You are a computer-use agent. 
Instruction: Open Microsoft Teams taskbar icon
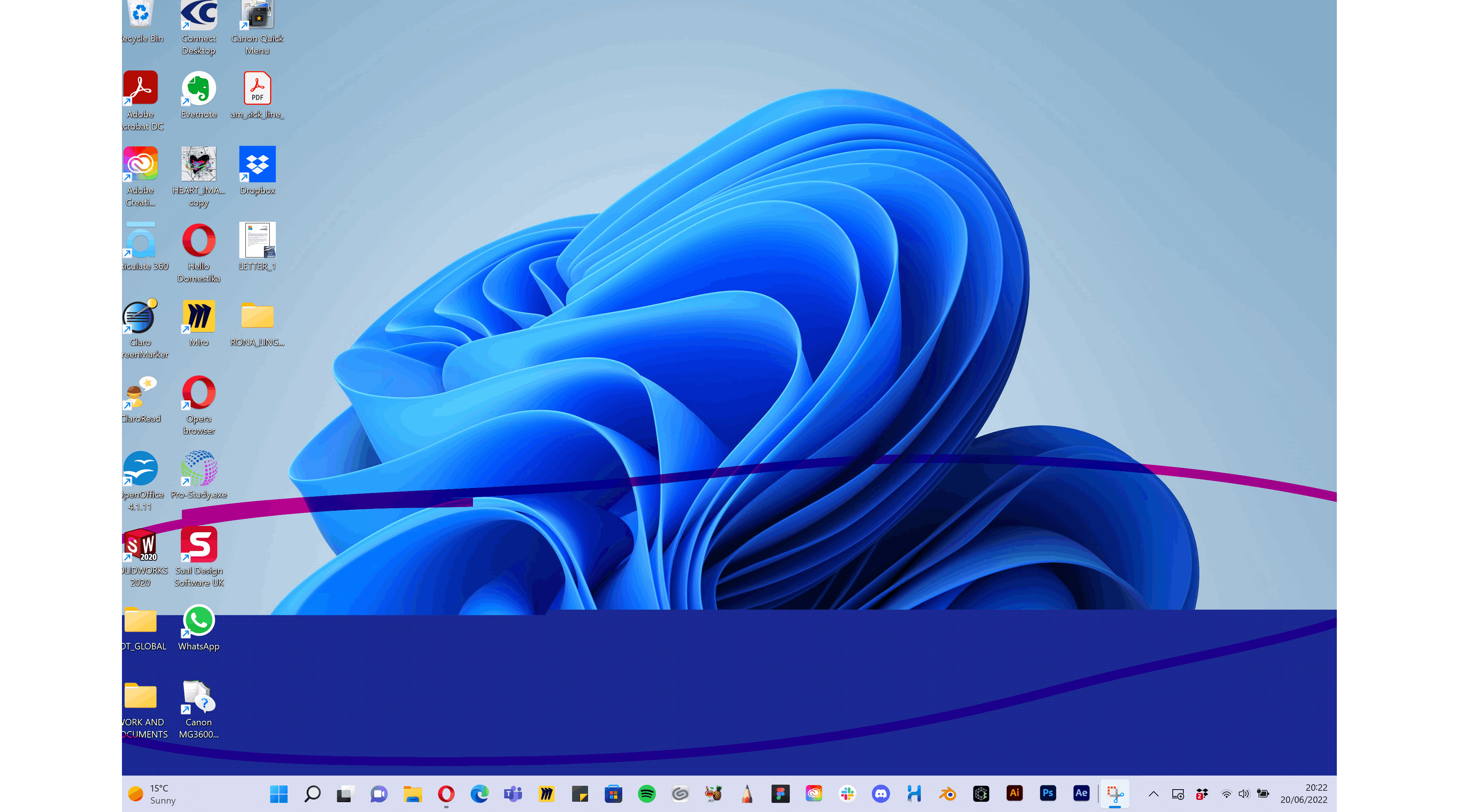coord(513,794)
